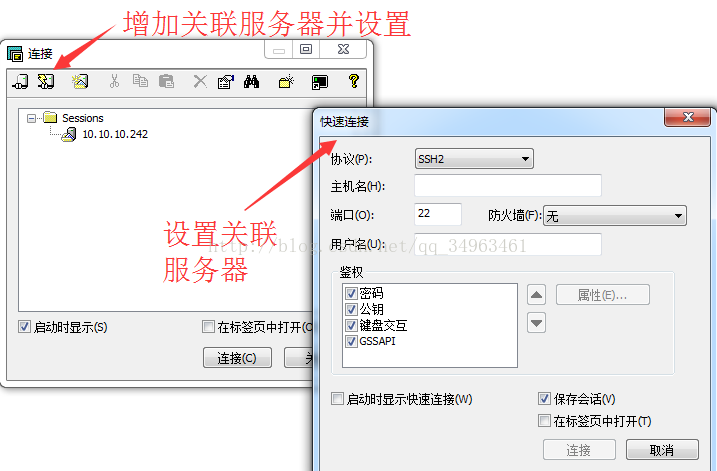The width and height of the screenshot is (717, 471).
Task: Toggle the GSSAPI authentication checkbox
Action: (351, 341)
